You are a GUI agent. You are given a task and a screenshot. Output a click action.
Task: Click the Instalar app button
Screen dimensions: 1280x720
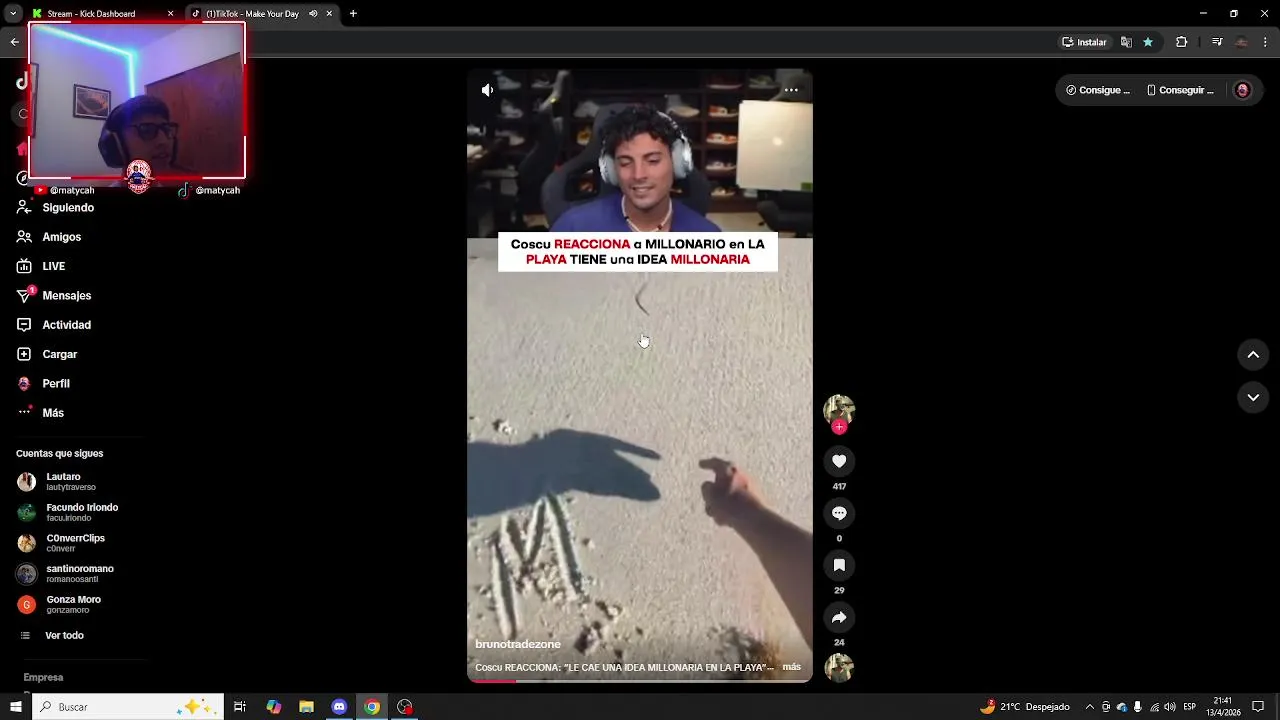pyautogui.click(x=1084, y=42)
